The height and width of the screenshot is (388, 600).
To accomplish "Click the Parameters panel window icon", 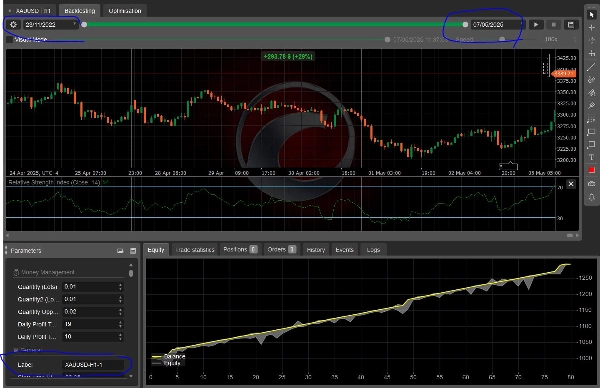I will (x=133, y=251).
